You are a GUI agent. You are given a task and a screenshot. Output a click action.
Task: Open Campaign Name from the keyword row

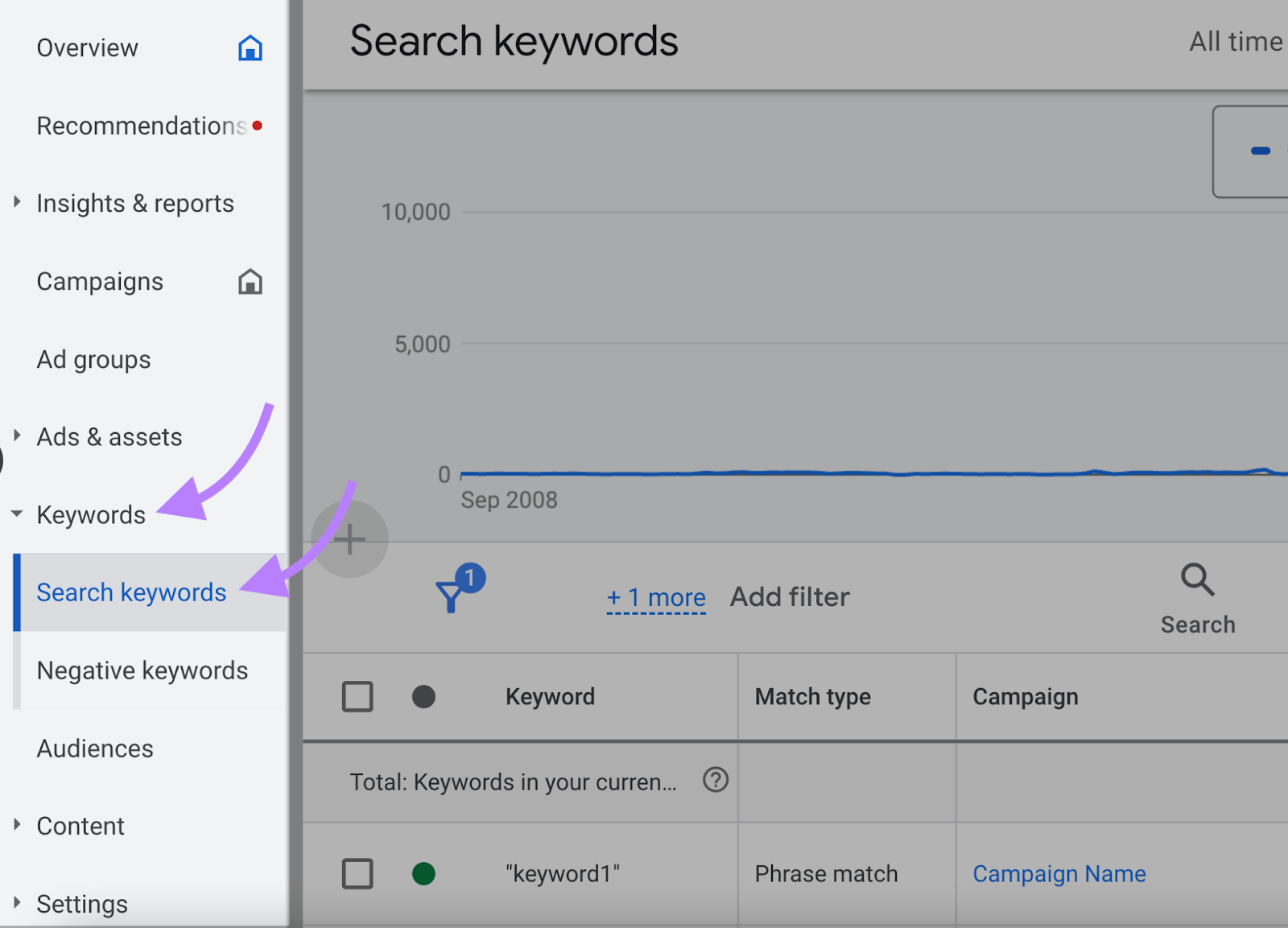pos(1059,873)
